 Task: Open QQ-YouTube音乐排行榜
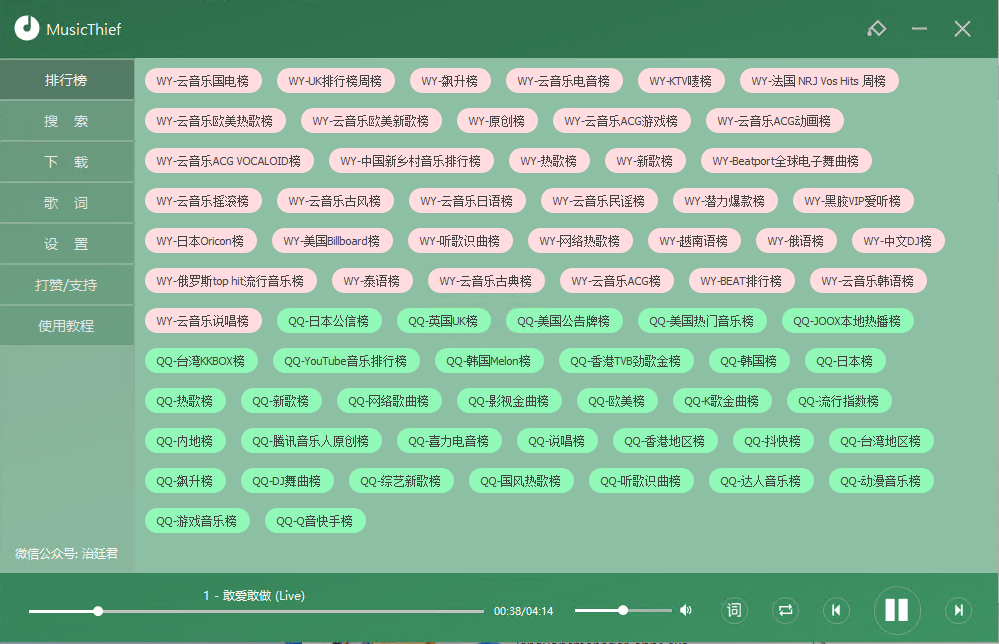click(x=346, y=361)
